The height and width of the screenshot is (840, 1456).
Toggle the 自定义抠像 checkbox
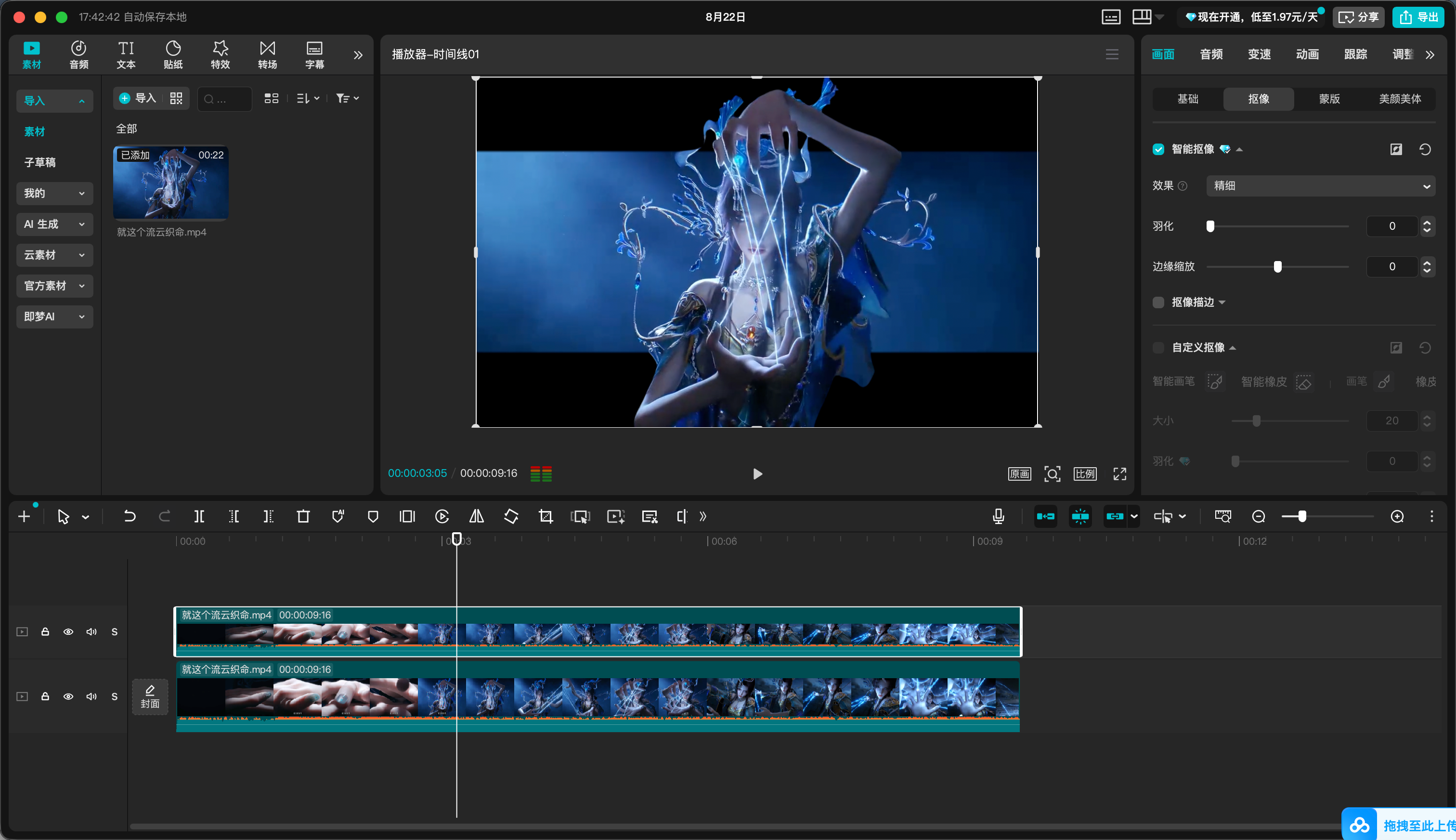click(1158, 347)
